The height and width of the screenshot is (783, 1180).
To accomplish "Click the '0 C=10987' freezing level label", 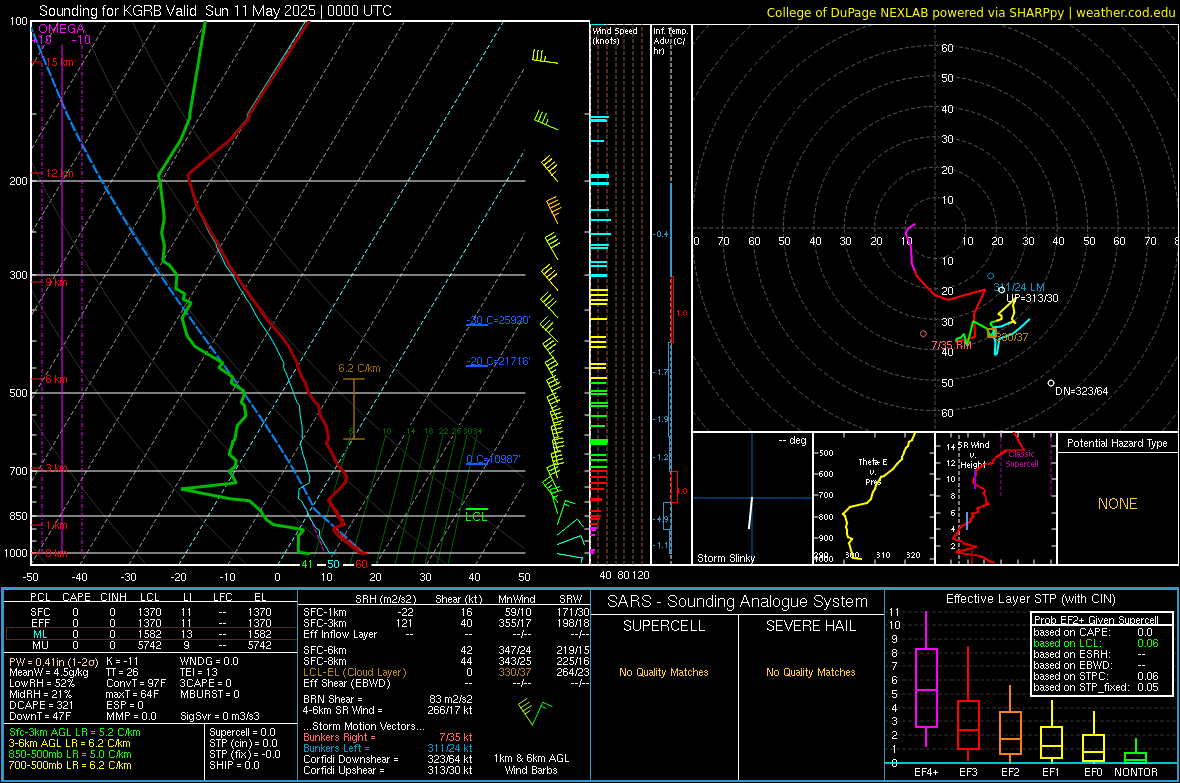I will pos(493,459).
